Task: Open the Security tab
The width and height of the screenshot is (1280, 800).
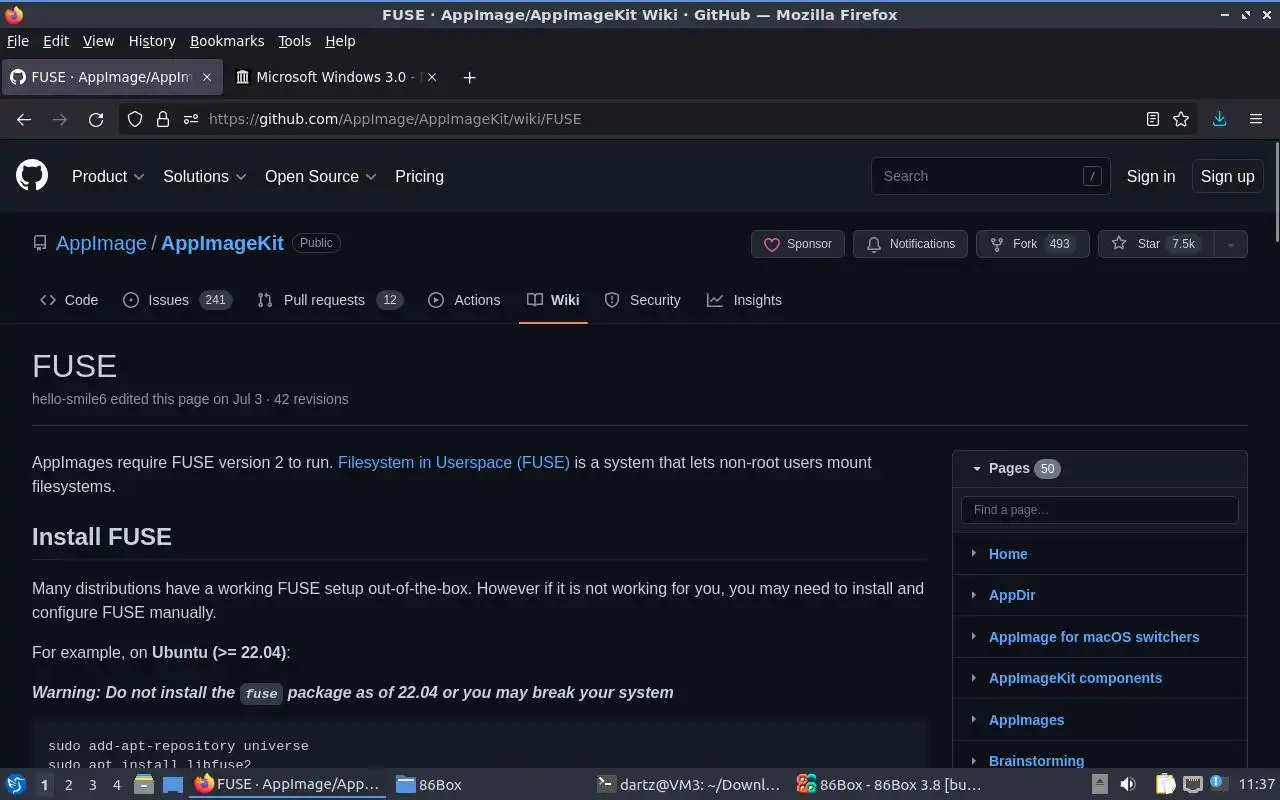Action: click(x=642, y=300)
